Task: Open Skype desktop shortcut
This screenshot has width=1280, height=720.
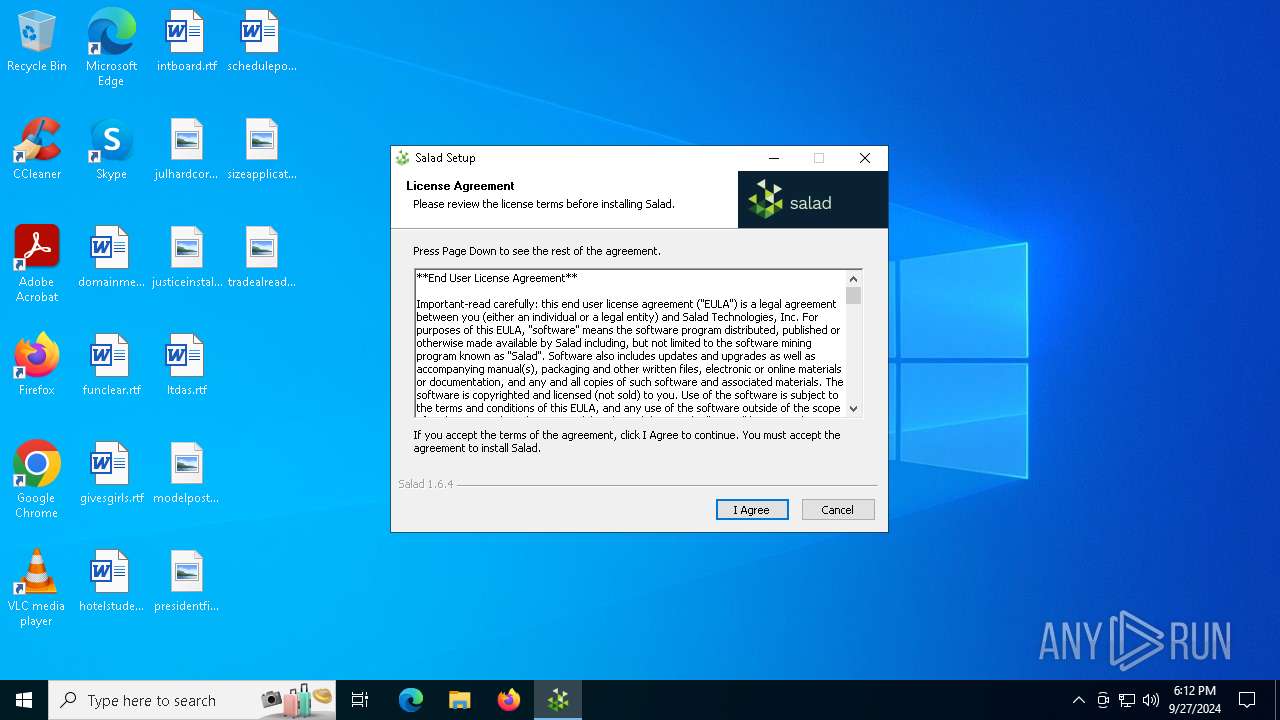Action: tap(111, 150)
